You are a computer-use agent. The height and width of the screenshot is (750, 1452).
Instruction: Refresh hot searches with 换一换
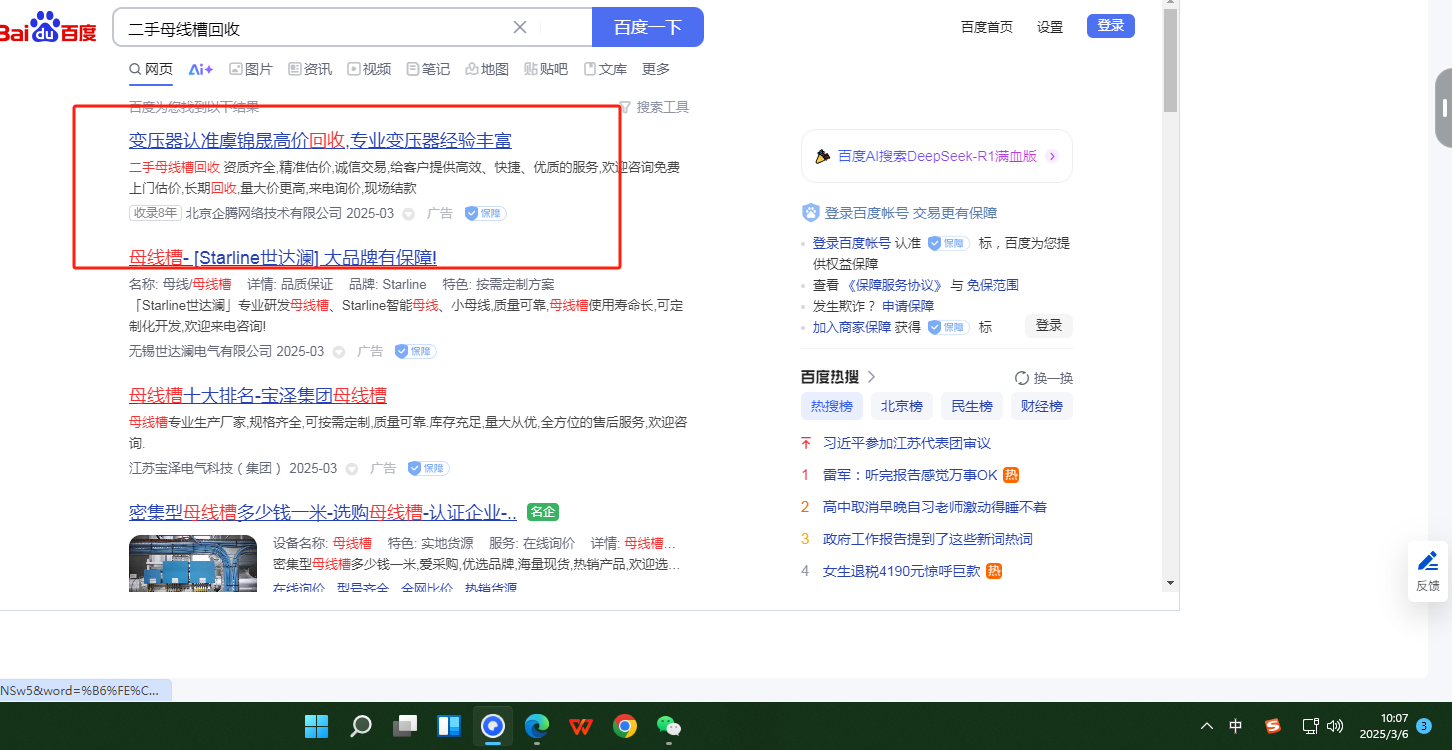click(1044, 378)
